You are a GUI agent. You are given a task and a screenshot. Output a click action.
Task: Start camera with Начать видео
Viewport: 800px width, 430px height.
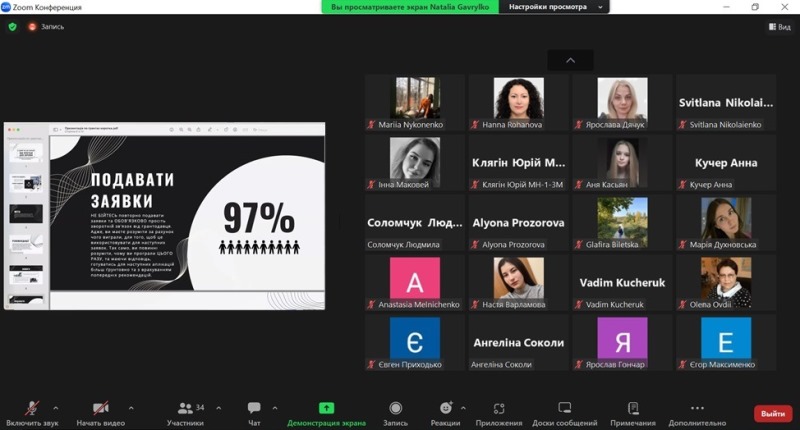101,413
